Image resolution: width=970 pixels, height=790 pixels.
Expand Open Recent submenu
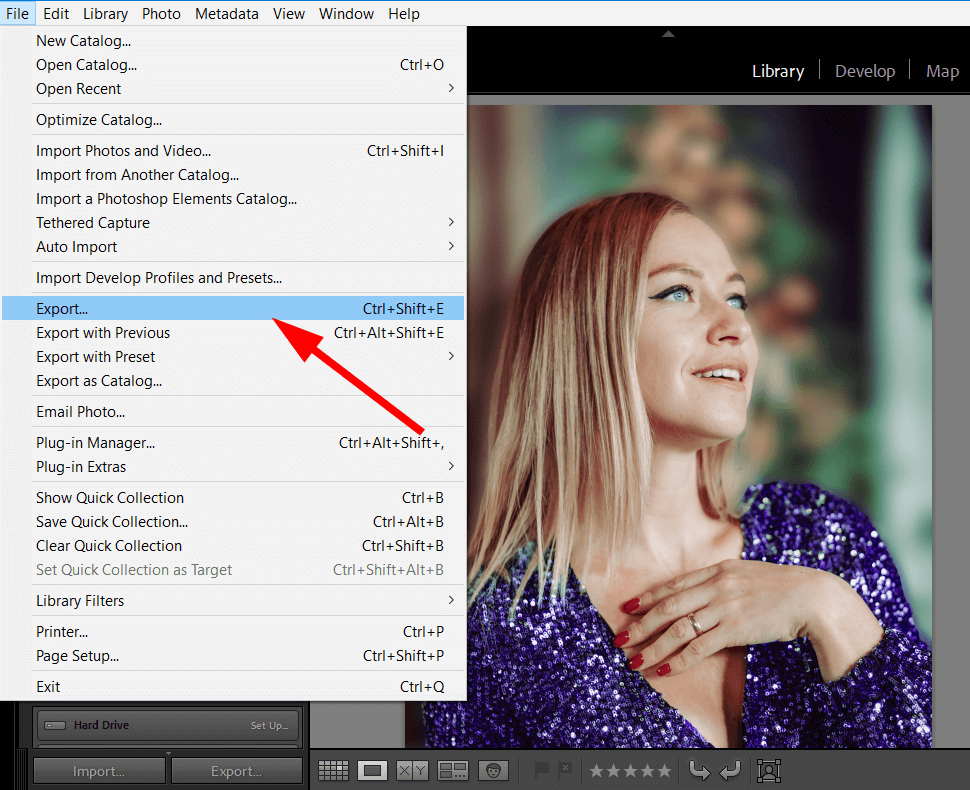(451, 88)
